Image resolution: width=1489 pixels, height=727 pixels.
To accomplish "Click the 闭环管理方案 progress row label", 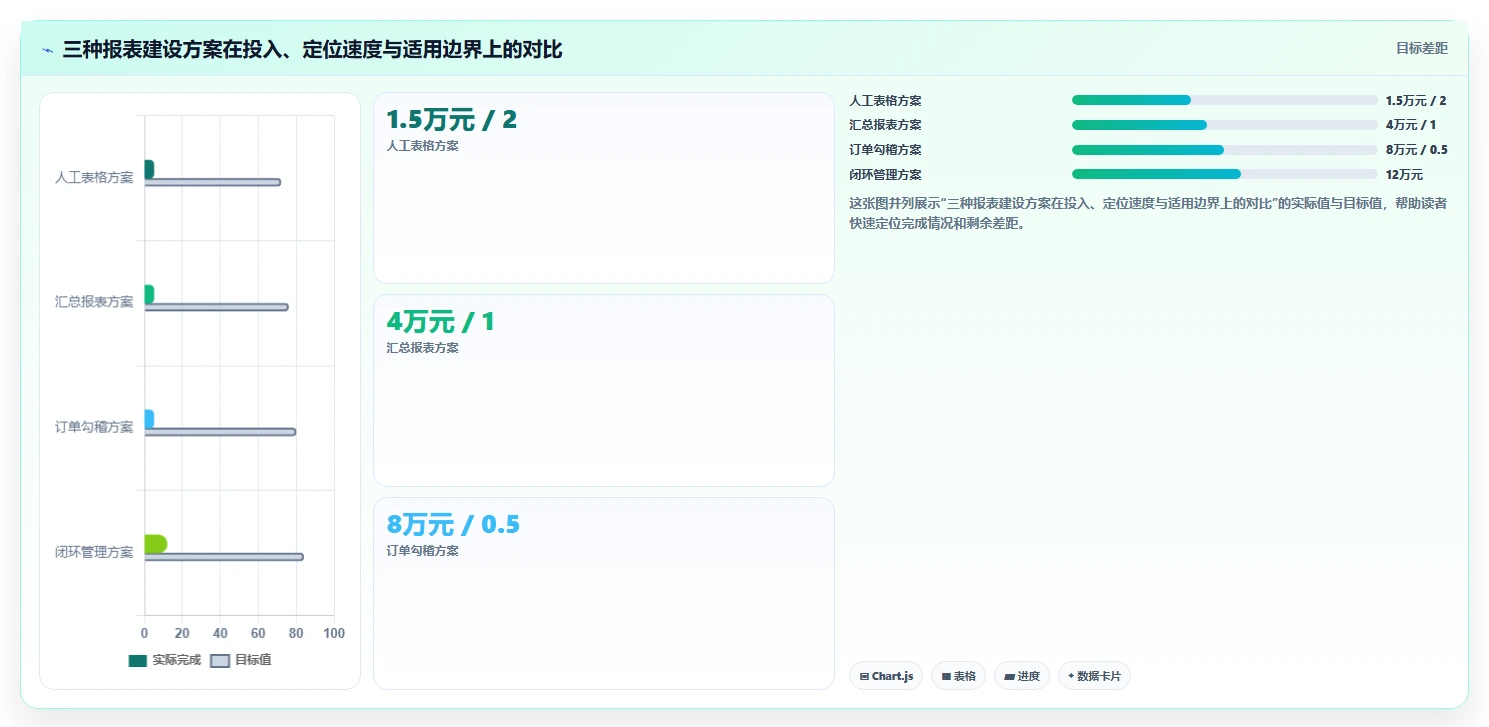I will (x=886, y=175).
